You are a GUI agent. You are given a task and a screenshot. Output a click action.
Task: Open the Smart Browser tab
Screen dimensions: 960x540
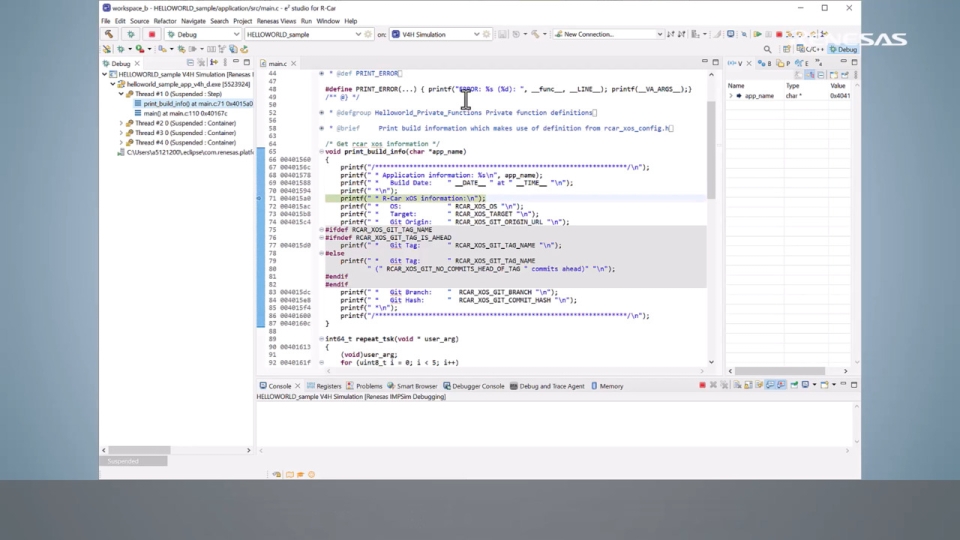click(412, 386)
